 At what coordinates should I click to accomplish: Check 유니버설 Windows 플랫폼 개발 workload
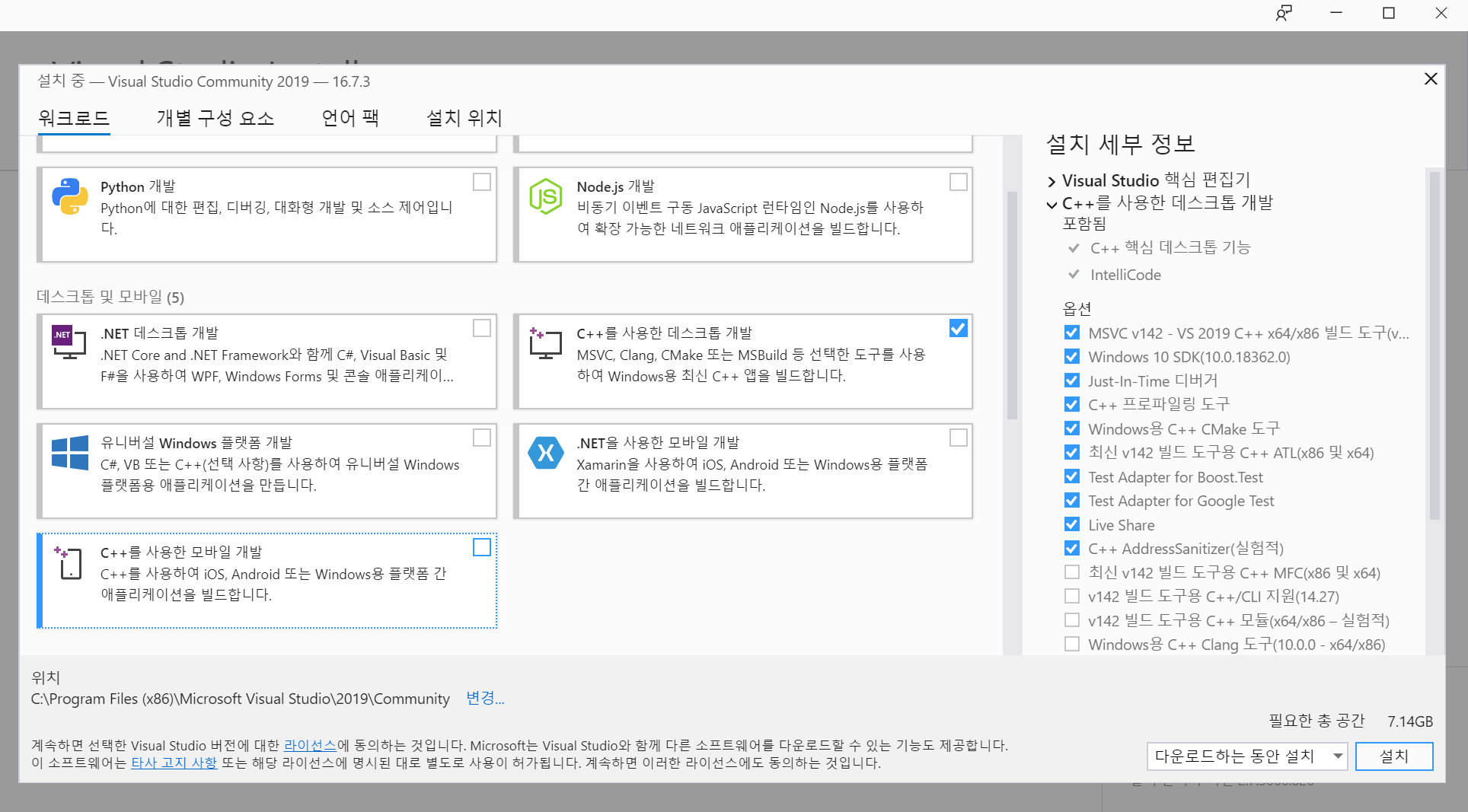point(482,438)
